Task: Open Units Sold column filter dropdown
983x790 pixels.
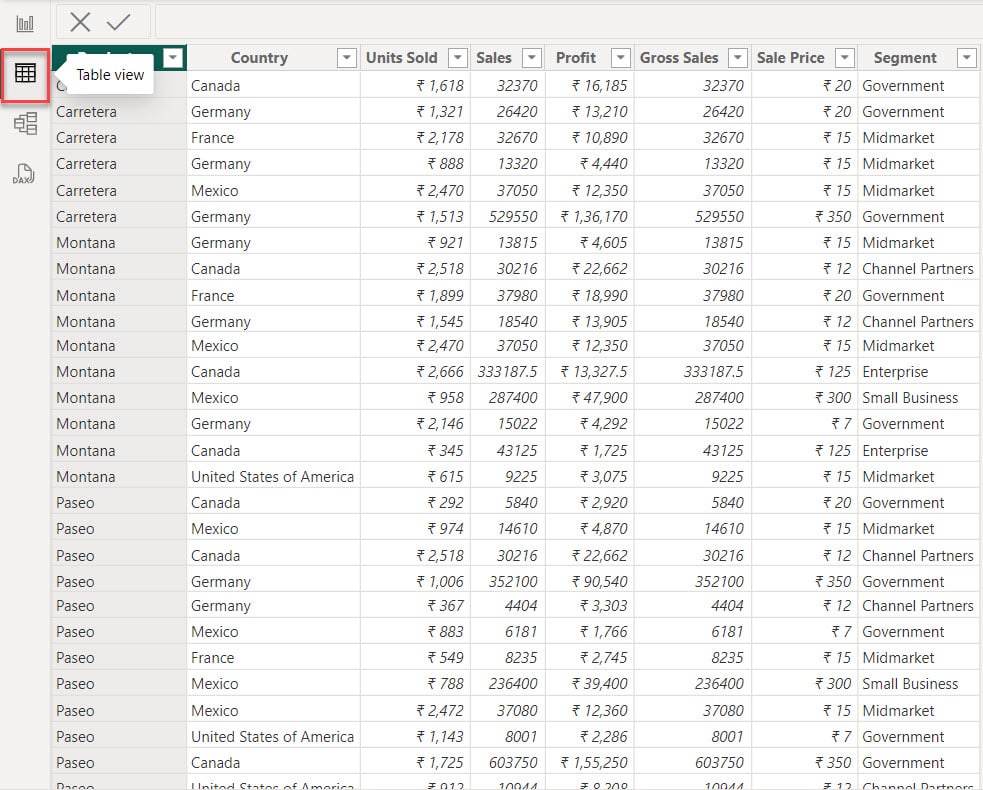Action: [x=458, y=58]
